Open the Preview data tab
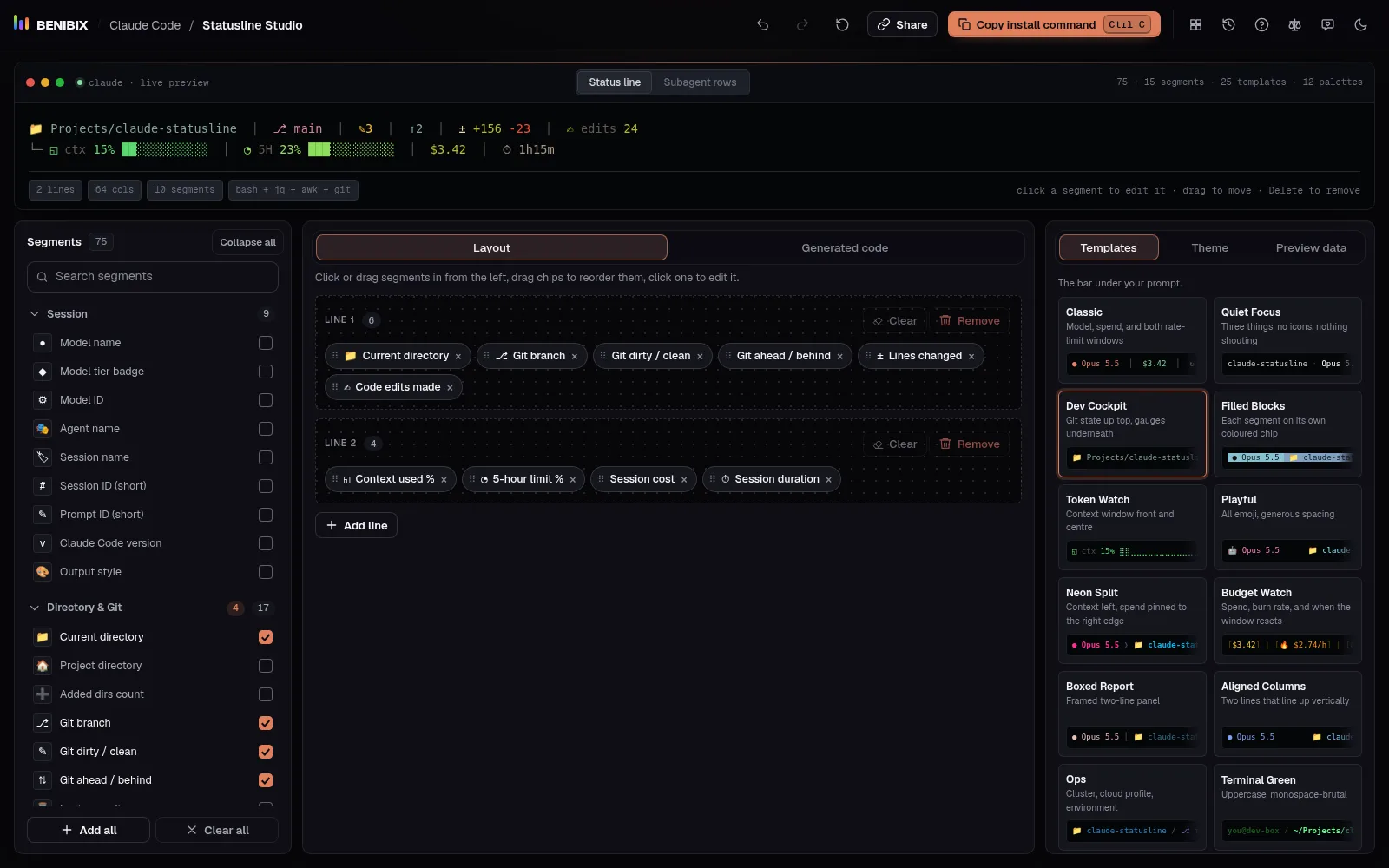The image size is (1389, 868). pyautogui.click(x=1311, y=248)
